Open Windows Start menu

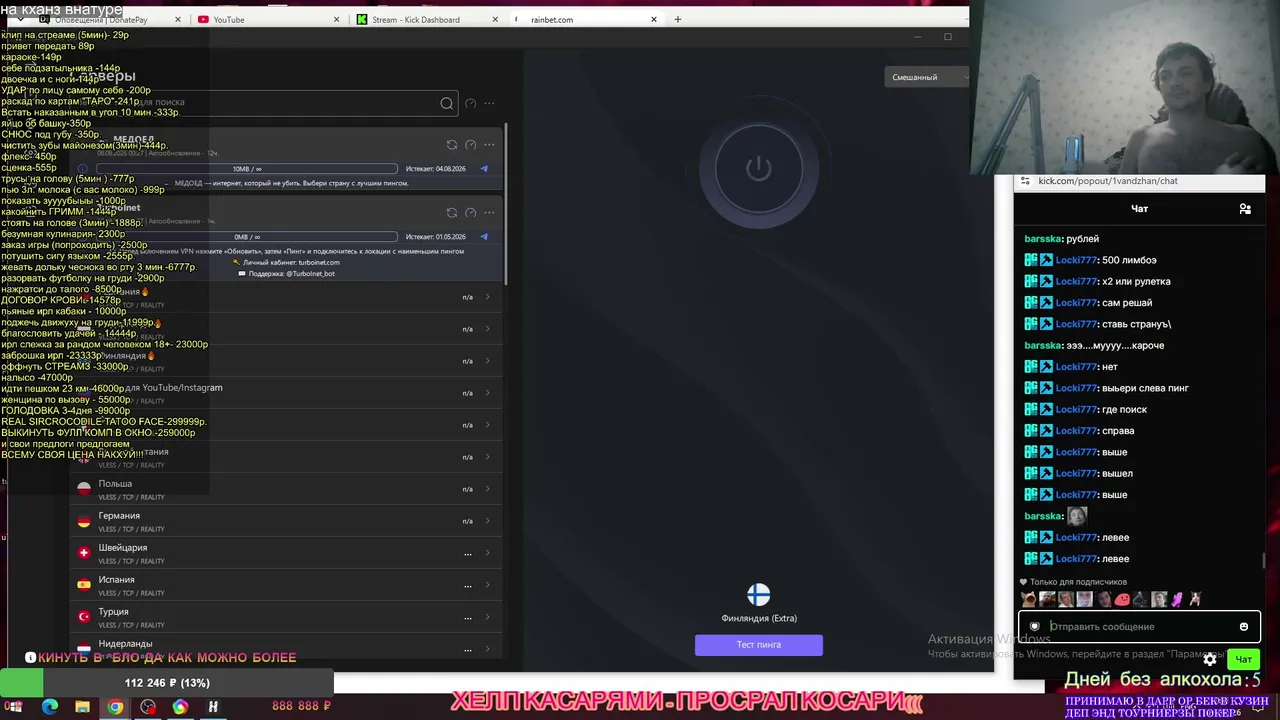(15, 707)
